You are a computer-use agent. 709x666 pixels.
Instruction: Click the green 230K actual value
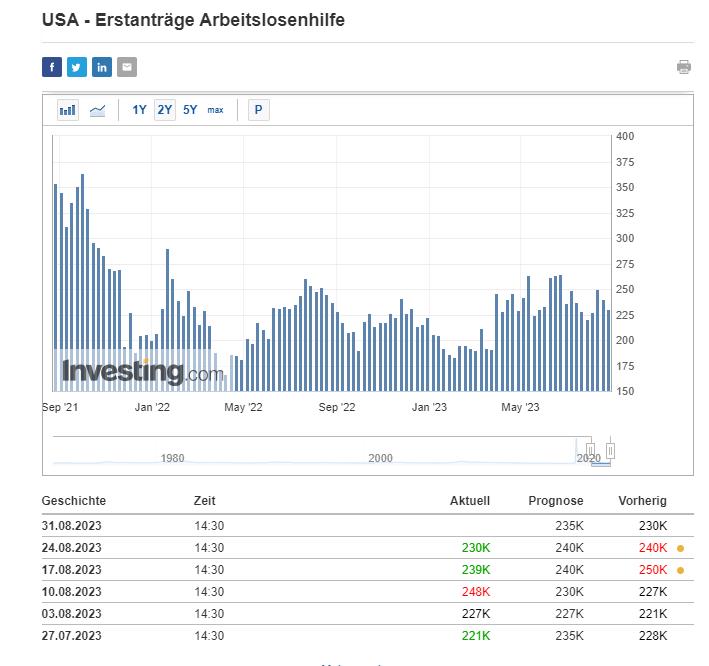(476, 548)
